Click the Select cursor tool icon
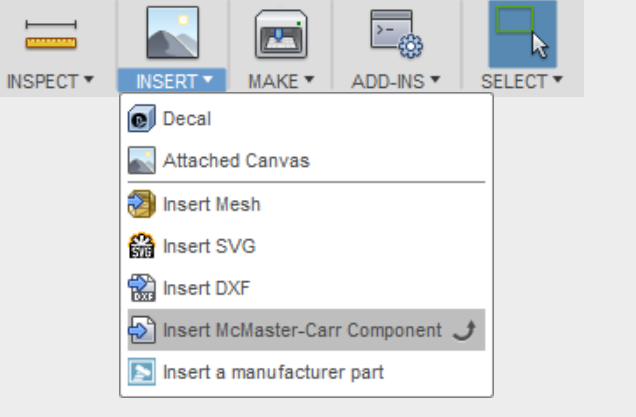This screenshot has width=636, height=417. [x=522, y=33]
